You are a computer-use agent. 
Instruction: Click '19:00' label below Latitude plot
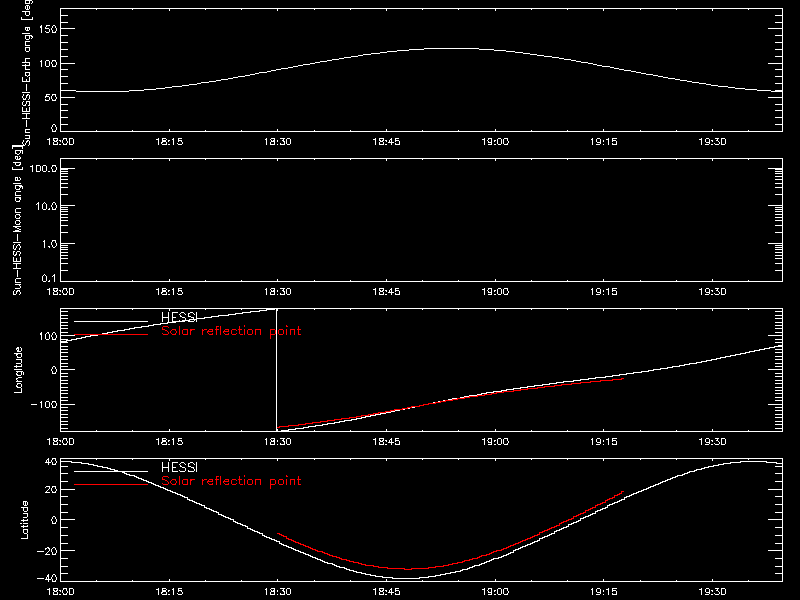point(495,591)
